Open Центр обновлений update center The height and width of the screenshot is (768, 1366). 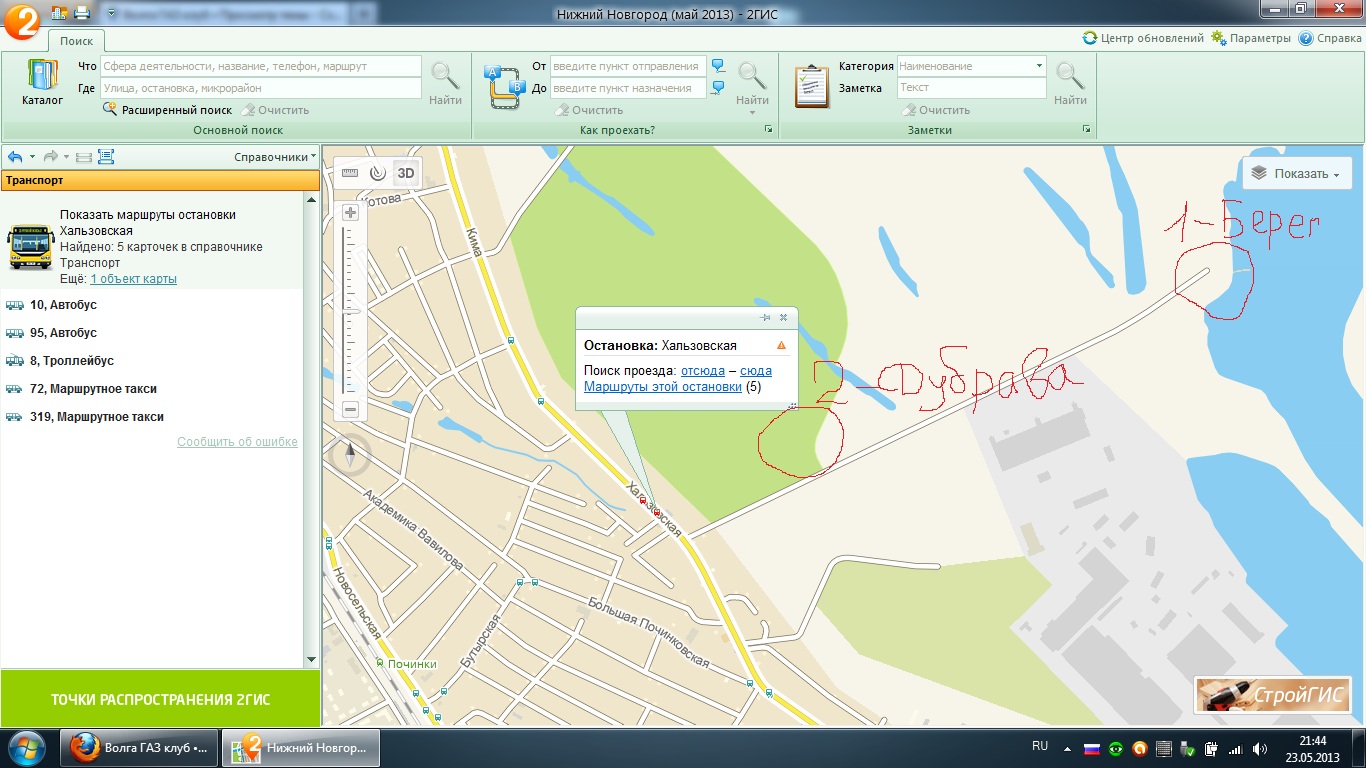pyautogui.click(x=1143, y=38)
